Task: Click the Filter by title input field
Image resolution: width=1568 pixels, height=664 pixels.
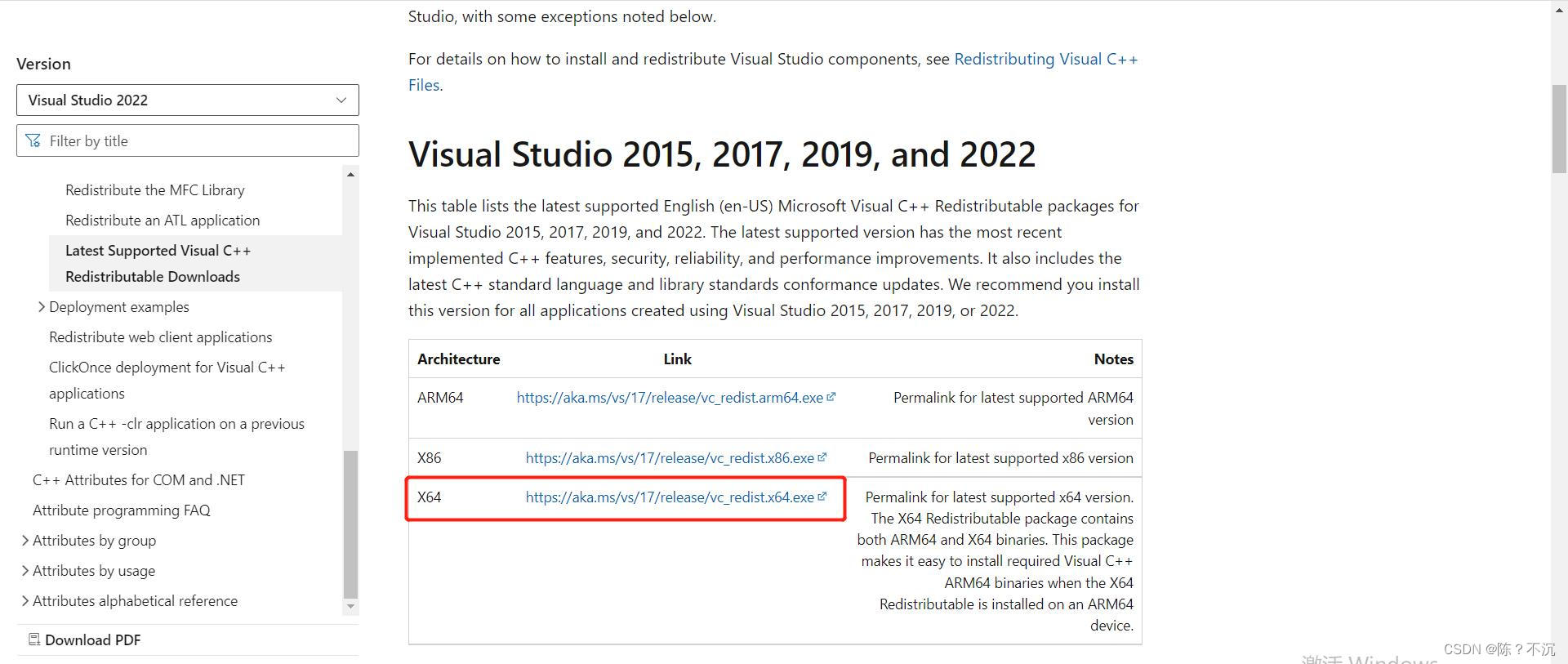Action: pyautogui.click(x=187, y=140)
